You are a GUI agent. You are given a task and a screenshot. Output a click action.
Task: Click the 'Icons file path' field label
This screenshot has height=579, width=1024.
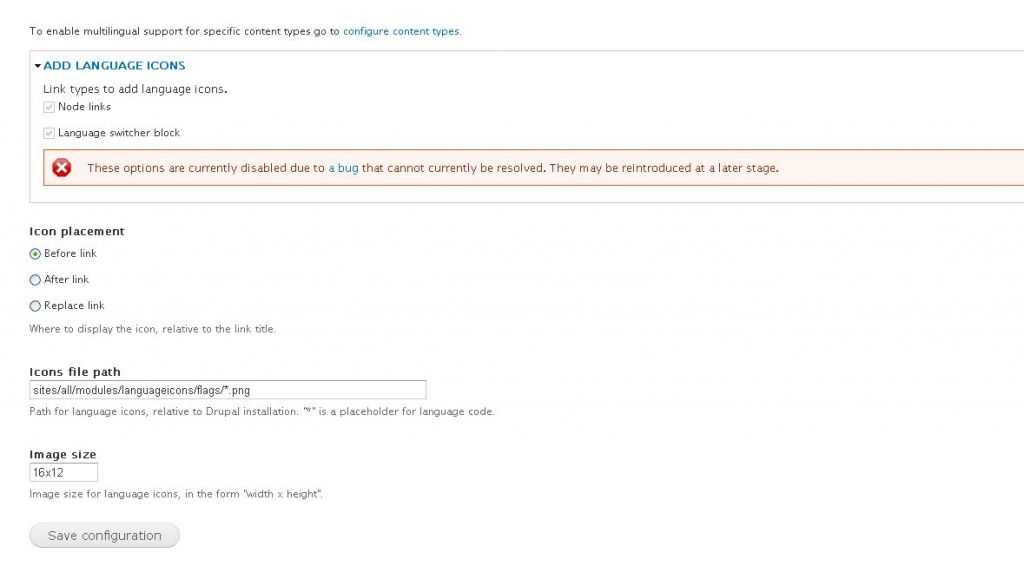[x=75, y=372]
